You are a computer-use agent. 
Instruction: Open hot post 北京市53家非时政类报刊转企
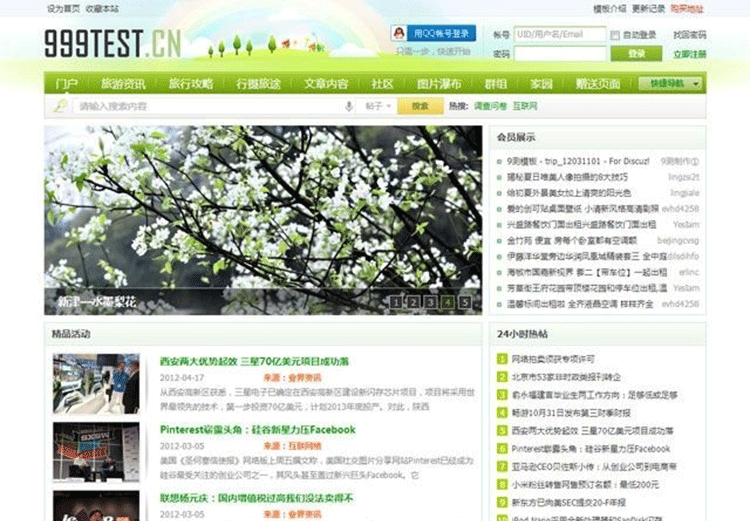(566, 377)
